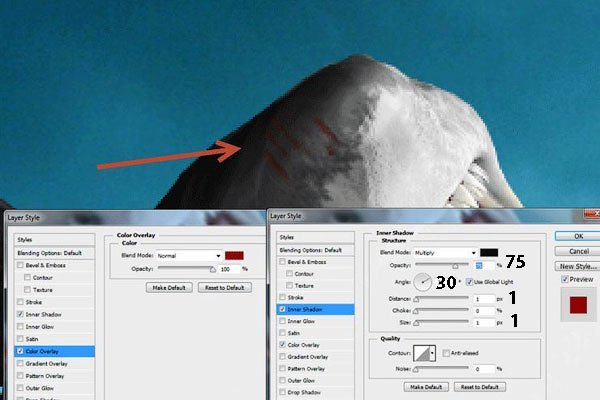Enable Gradient Overlay in the left Layer Style dialog
The height and width of the screenshot is (400, 600).
(20, 363)
